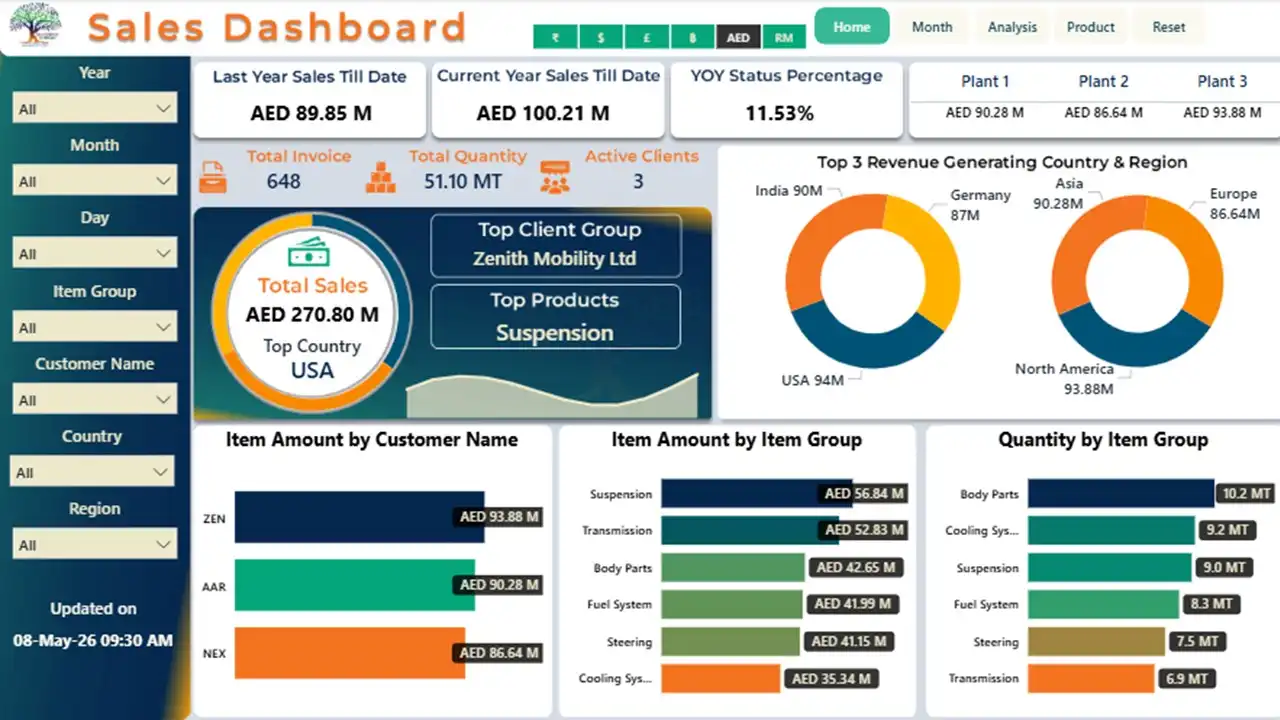1280x720 pixels.
Task: Click the Active Clients people icon
Action: coord(554,177)
